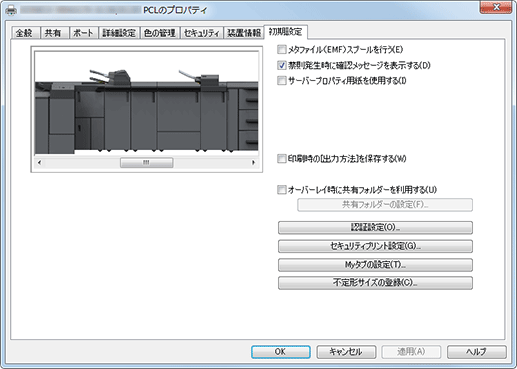Click the 共有フォルダーの設定 button
This screenshot has height=369, width=517.
coord(385,205)
